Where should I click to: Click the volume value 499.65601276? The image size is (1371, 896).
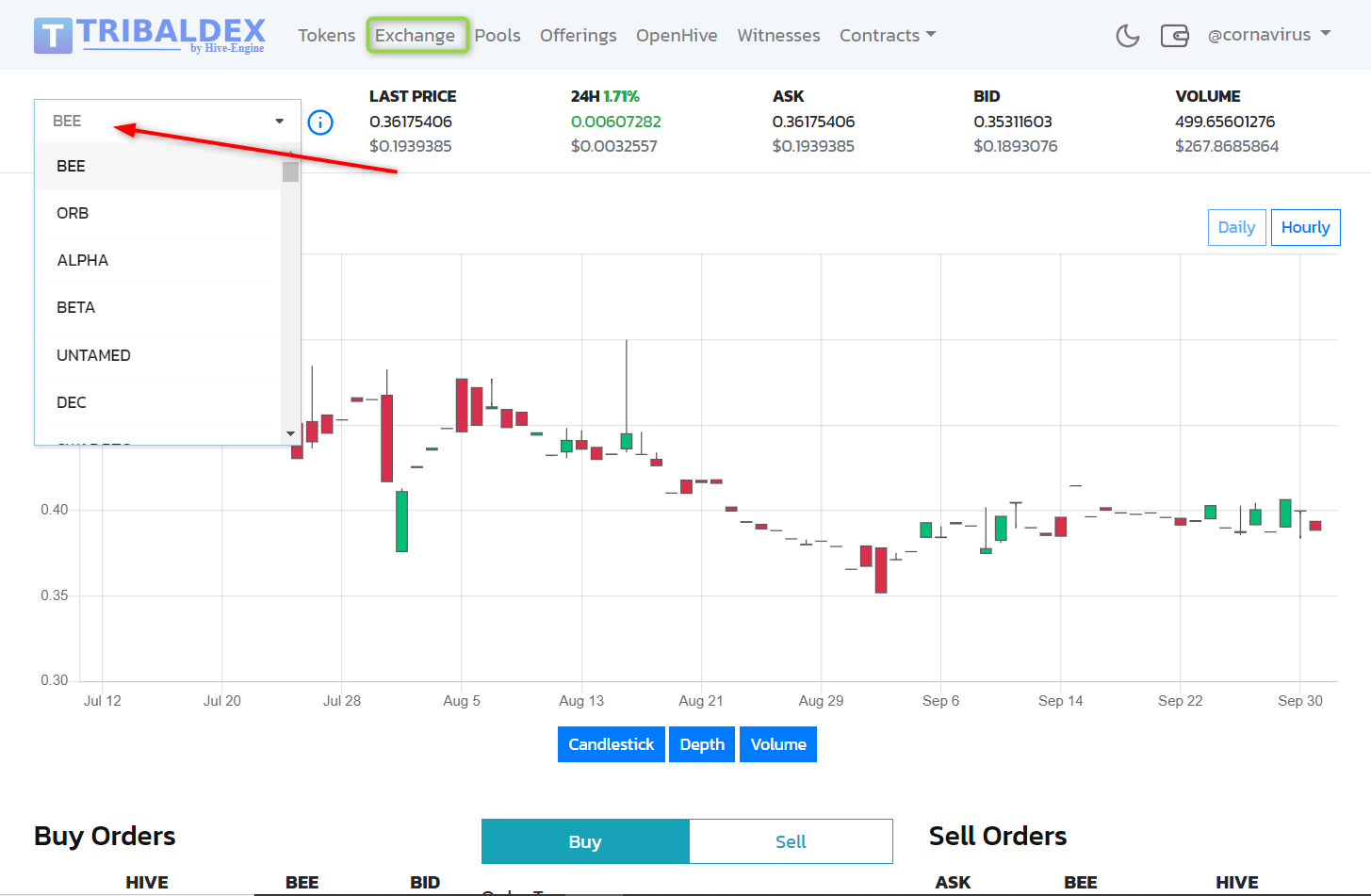click(x=1225, y=122)
